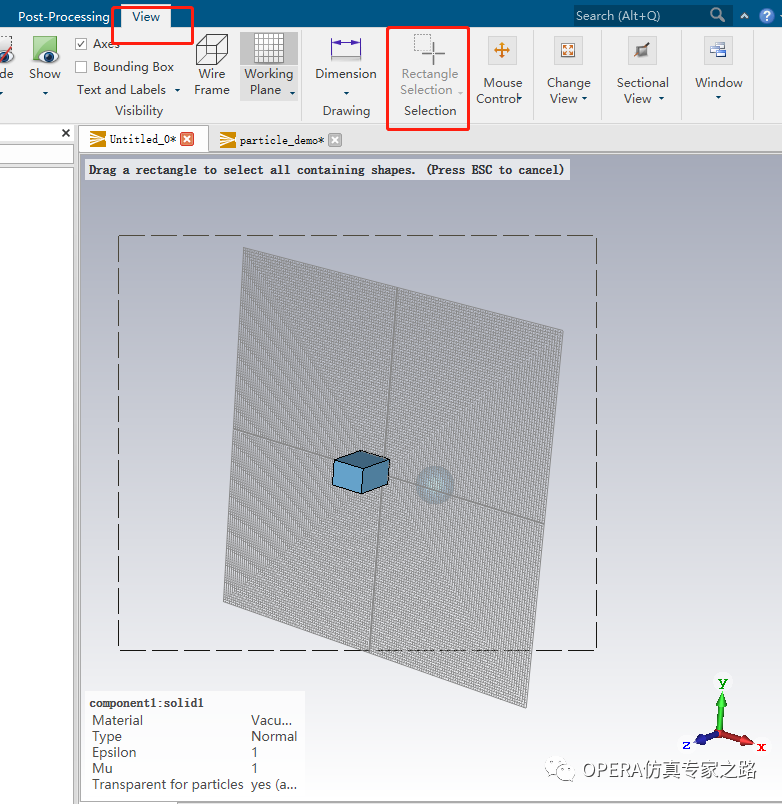This screenshot has width=782, height=804.
Task: Toggle the Working Plane grid icon
Action: (269, 49)
